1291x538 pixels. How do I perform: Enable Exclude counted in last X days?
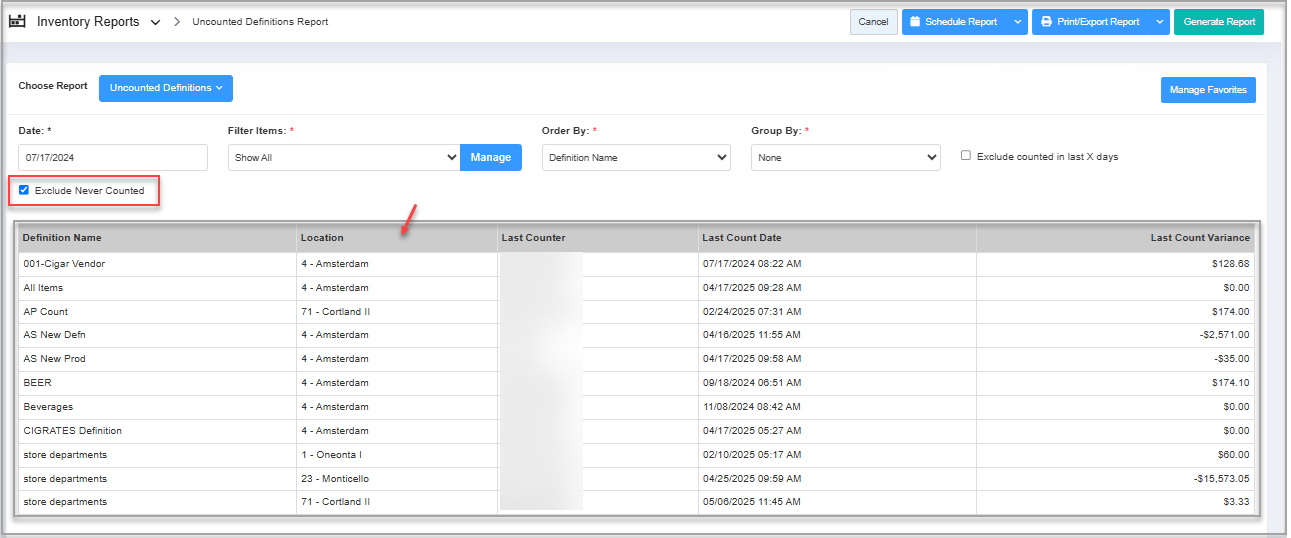point(966,156)
